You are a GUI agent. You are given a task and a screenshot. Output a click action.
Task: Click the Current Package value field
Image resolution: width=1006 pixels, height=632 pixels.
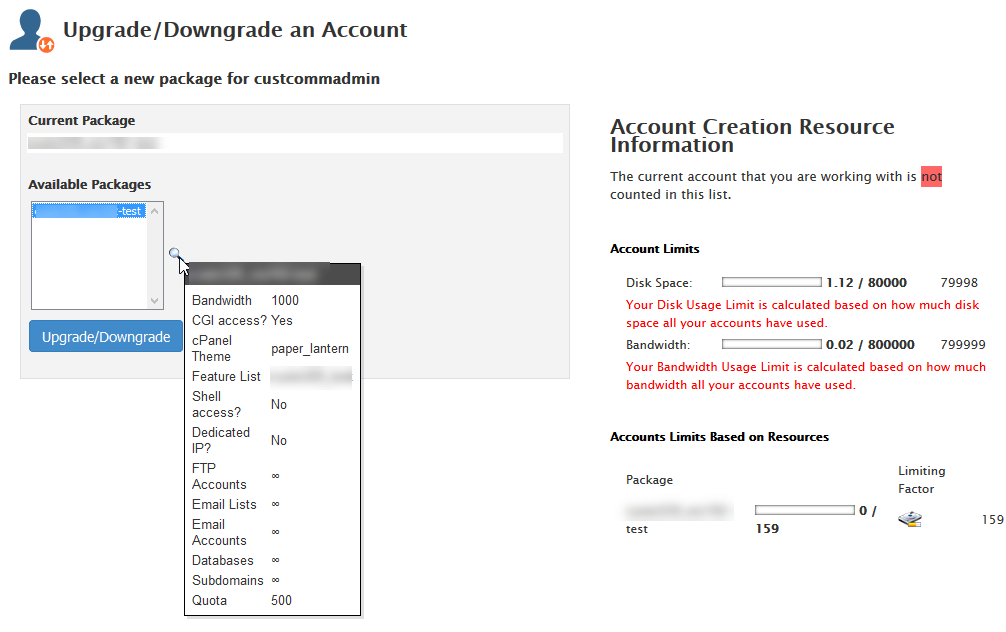point(295,143)
